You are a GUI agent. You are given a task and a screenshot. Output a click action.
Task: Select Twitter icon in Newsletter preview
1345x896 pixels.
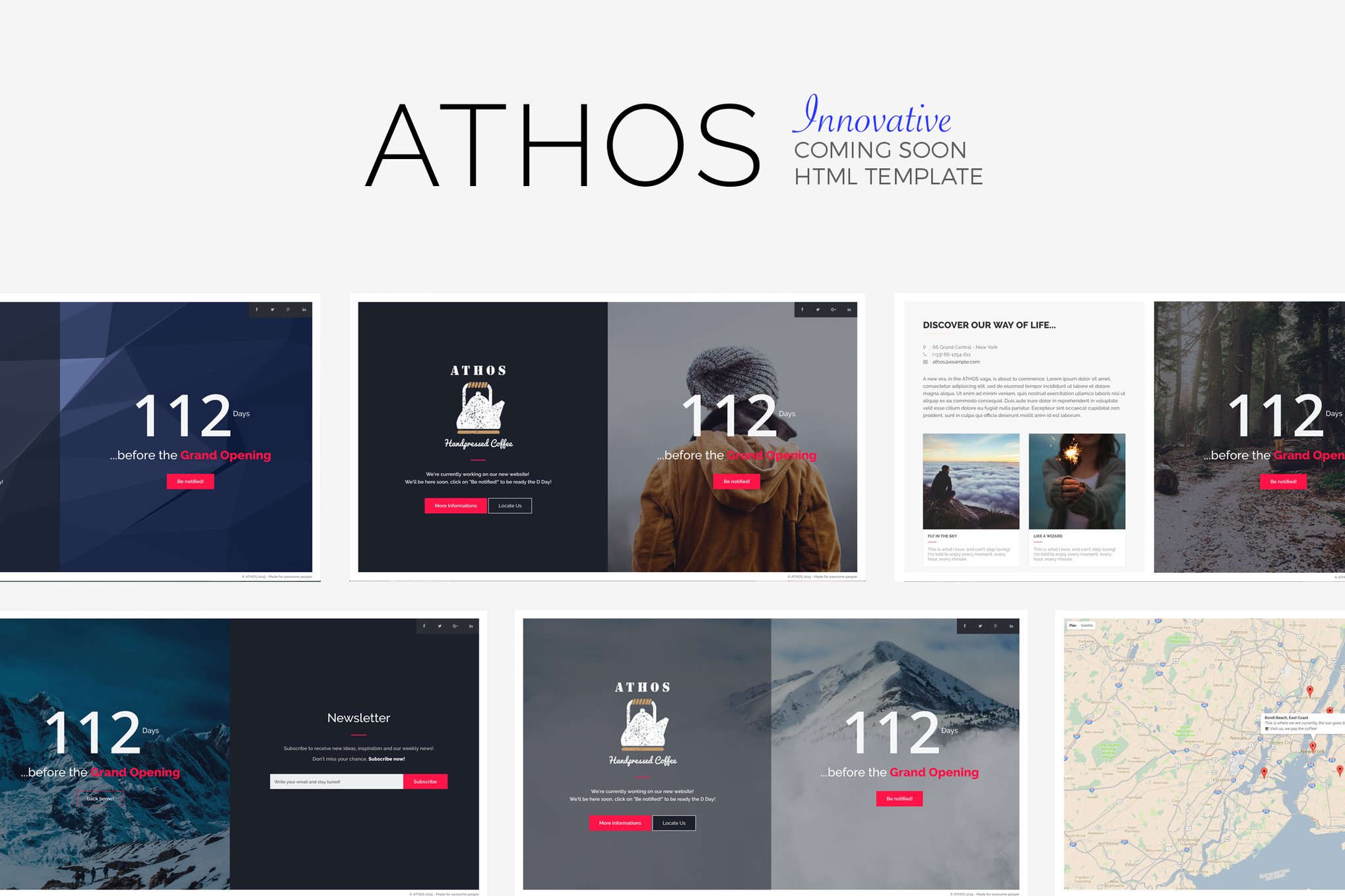pyautogui.click(x=440, y=626)
